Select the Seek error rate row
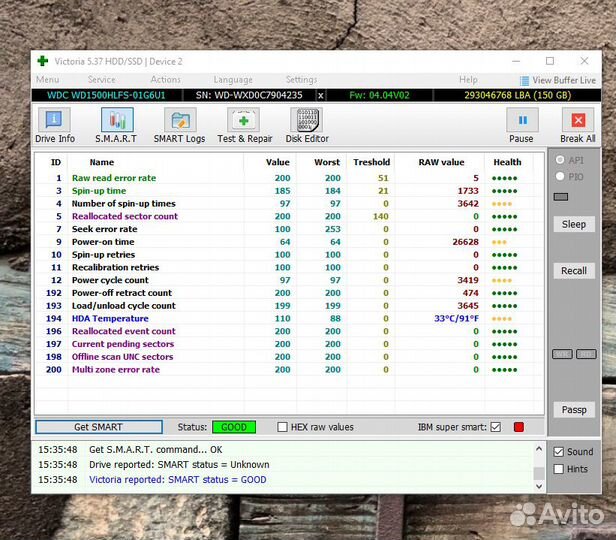 (x=290, y=229)
